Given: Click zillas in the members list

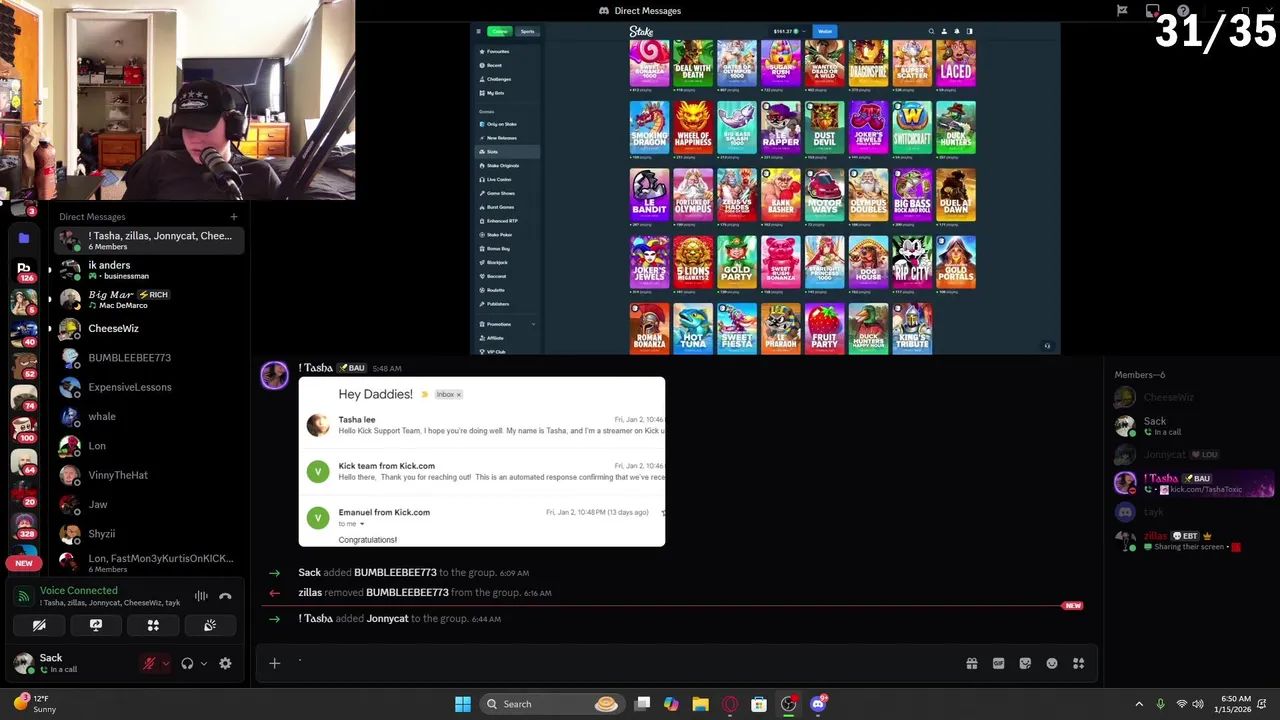Looking at the screenshot, I should (1194, 541).
